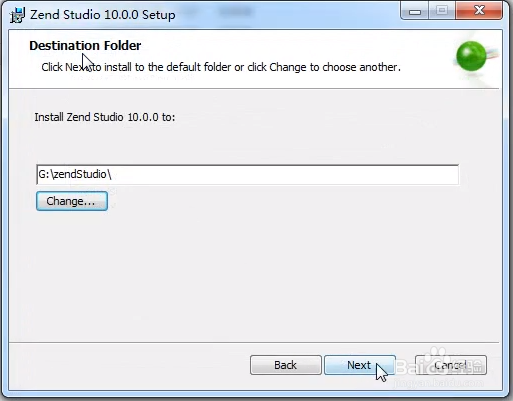Screen dimensions: 513x401
Task: Proceed with the Next button
Action: [x=360, y=365]
